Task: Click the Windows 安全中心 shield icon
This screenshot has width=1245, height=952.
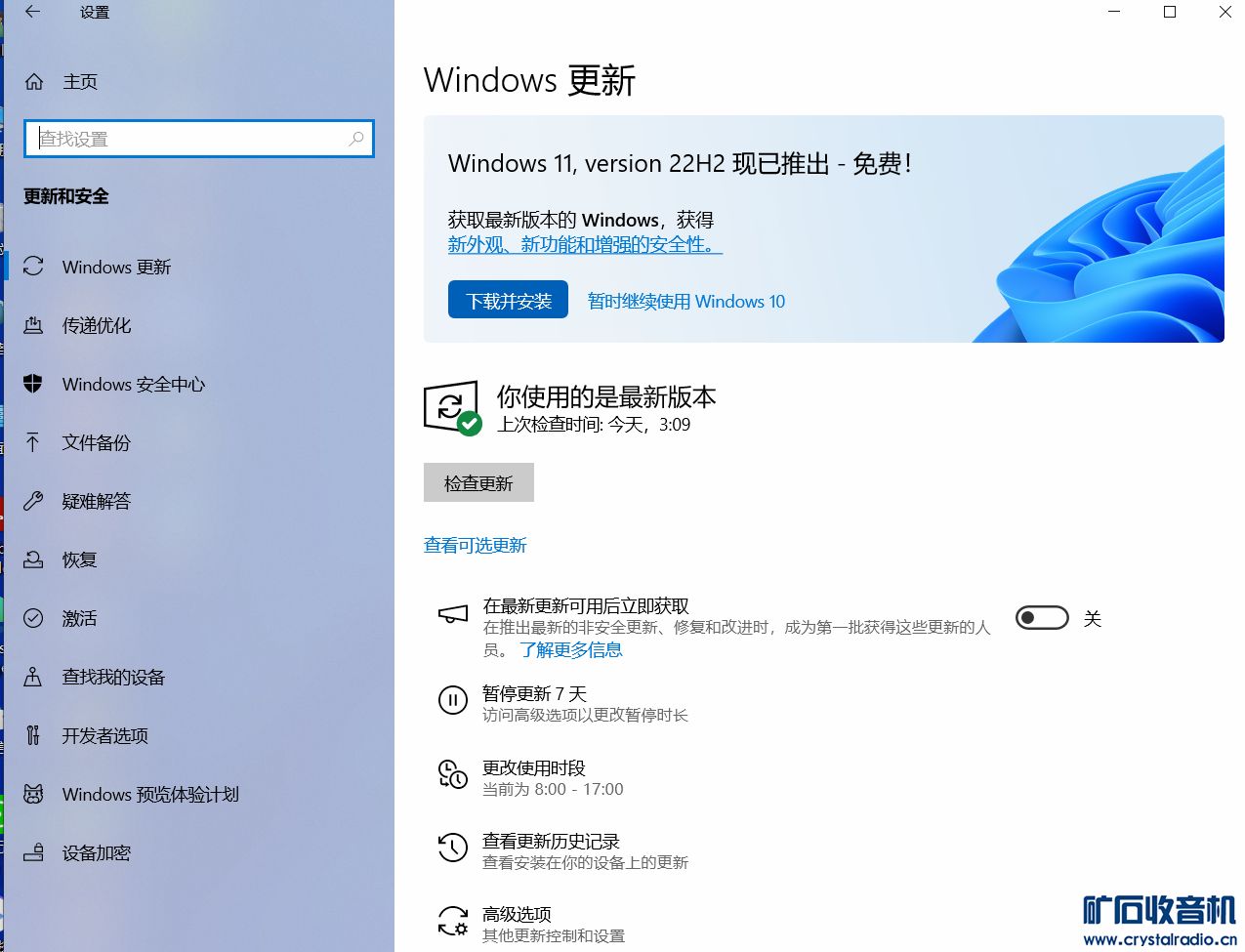Action: (x=33, y=384)
